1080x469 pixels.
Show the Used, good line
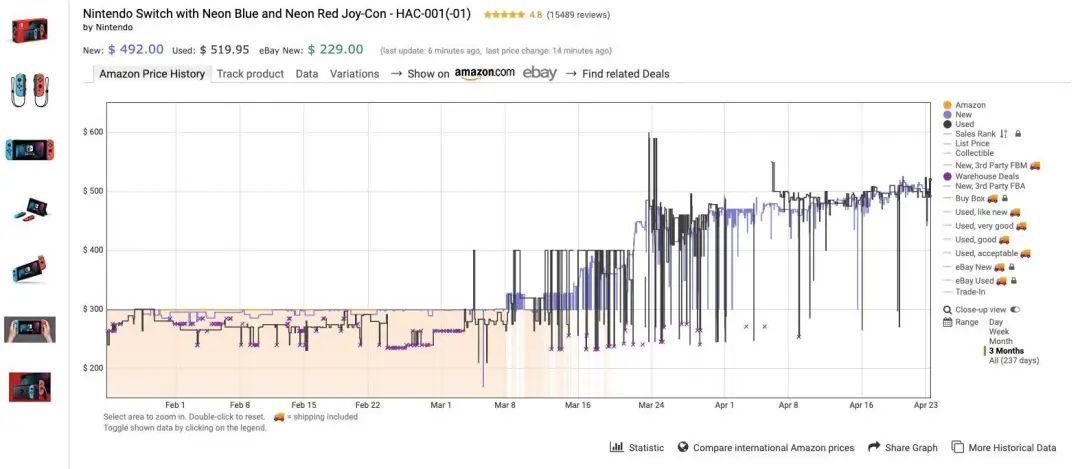(x=976, y=240)
